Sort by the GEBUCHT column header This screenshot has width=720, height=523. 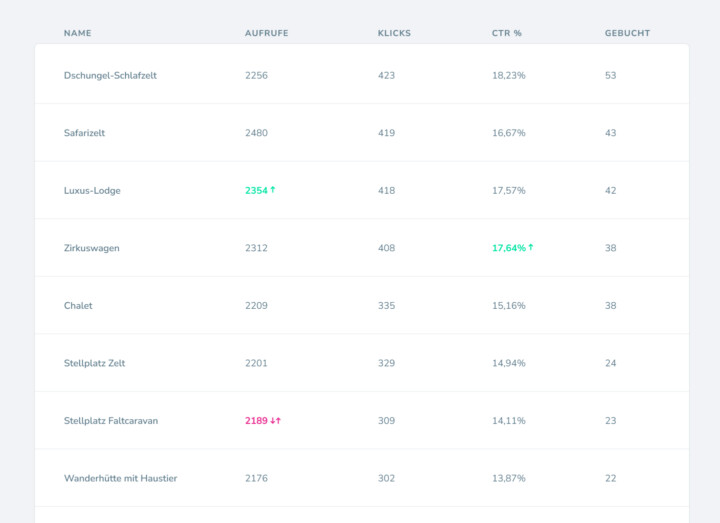pos(627,33)
